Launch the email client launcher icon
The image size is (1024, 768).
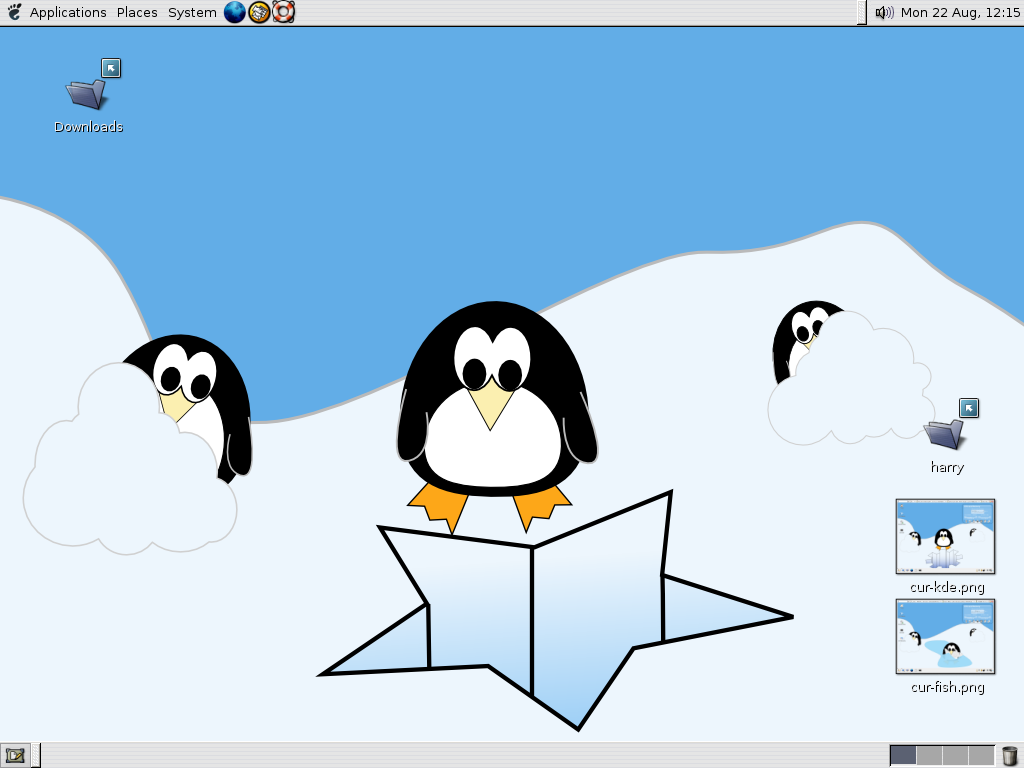259,12
